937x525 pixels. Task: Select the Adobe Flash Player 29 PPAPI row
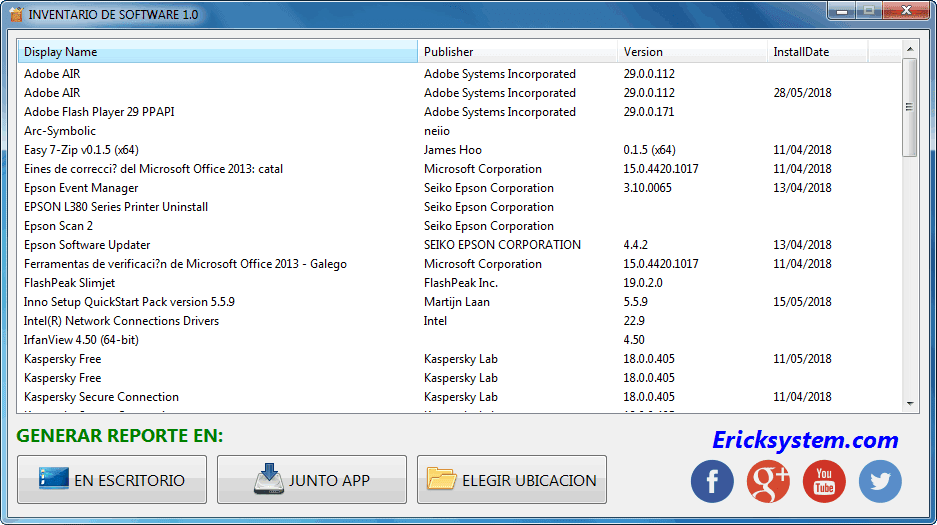coord(459,112)
